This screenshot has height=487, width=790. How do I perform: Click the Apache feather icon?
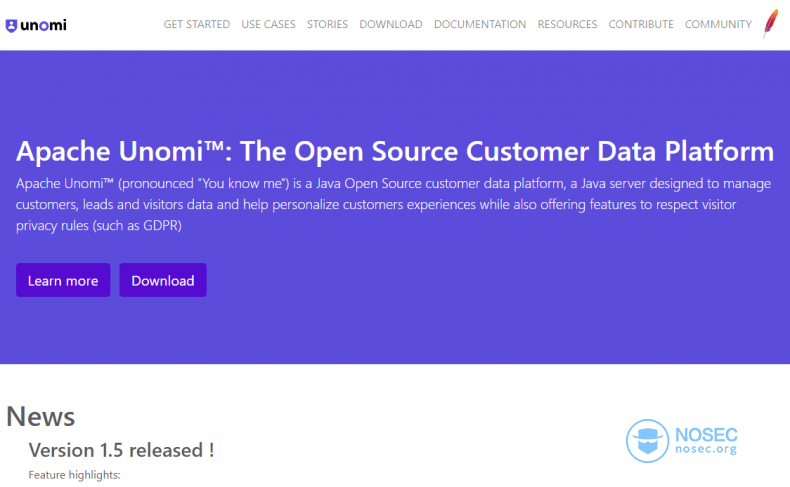(x=770, y=23)
